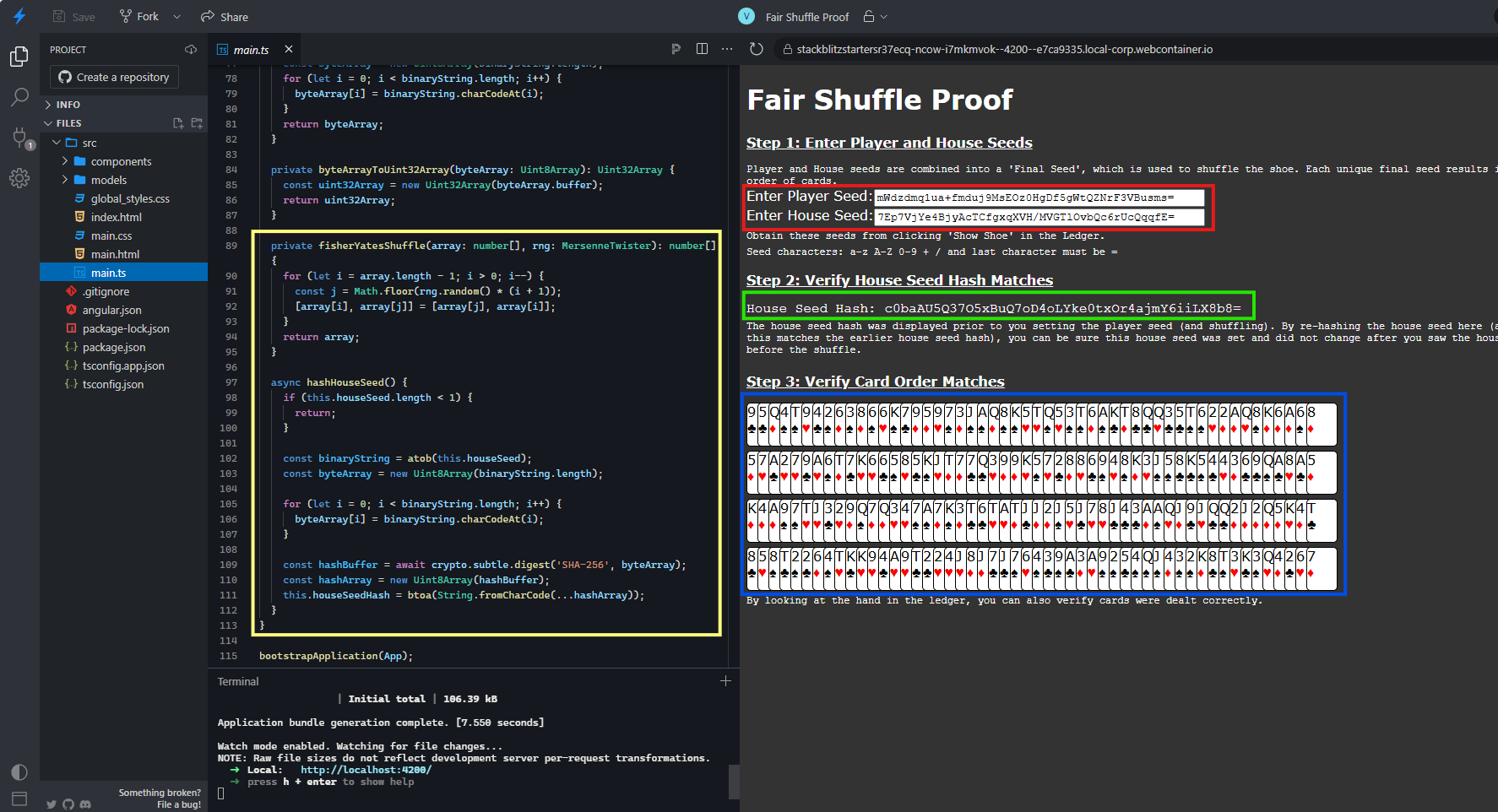Open the Ports plug icon in sidebar
The image size is (1498, 812).
coord(19,138)
